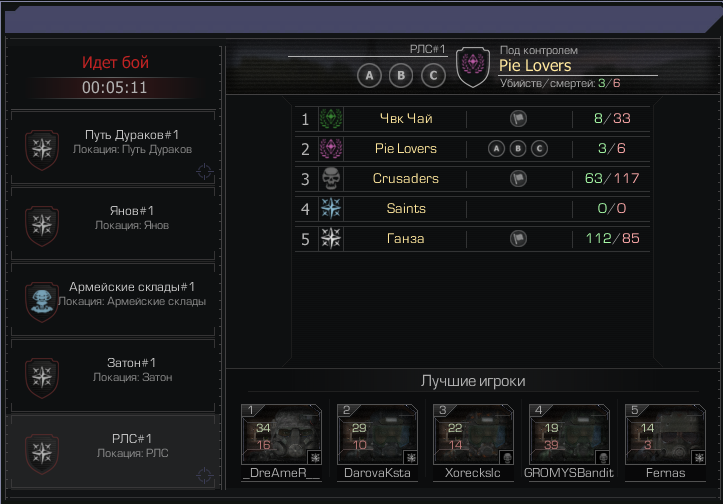Select the Путь Дураков#1 battle
The height and width of the screenshot is (504, 723).
coord(113,147)
